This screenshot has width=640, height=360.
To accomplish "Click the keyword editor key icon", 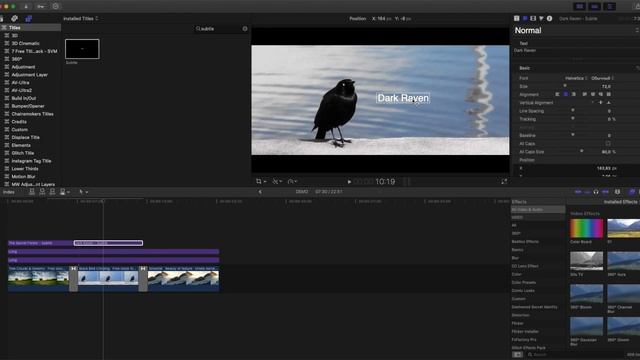I will 40,7.
